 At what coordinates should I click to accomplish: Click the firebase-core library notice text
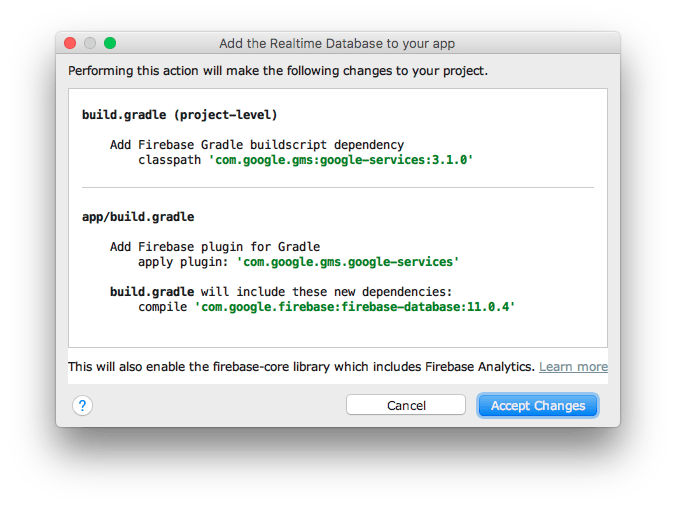click(301, 367)
